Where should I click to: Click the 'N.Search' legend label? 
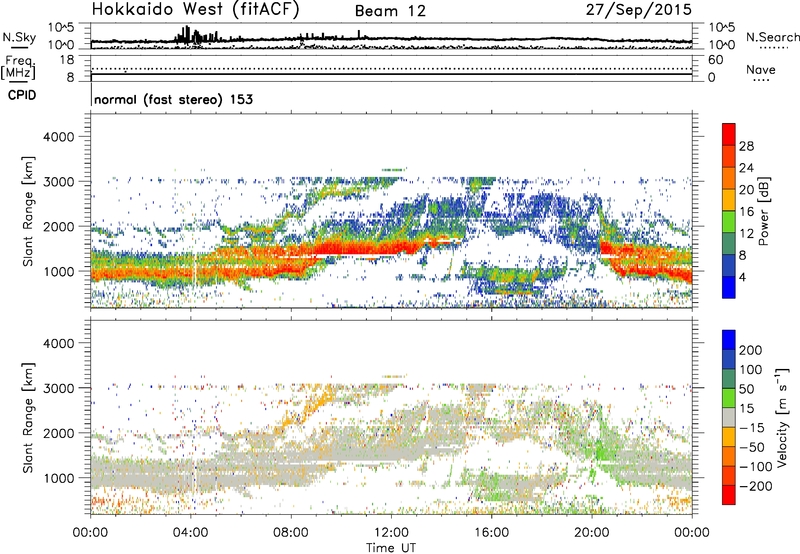click(772, 37)
